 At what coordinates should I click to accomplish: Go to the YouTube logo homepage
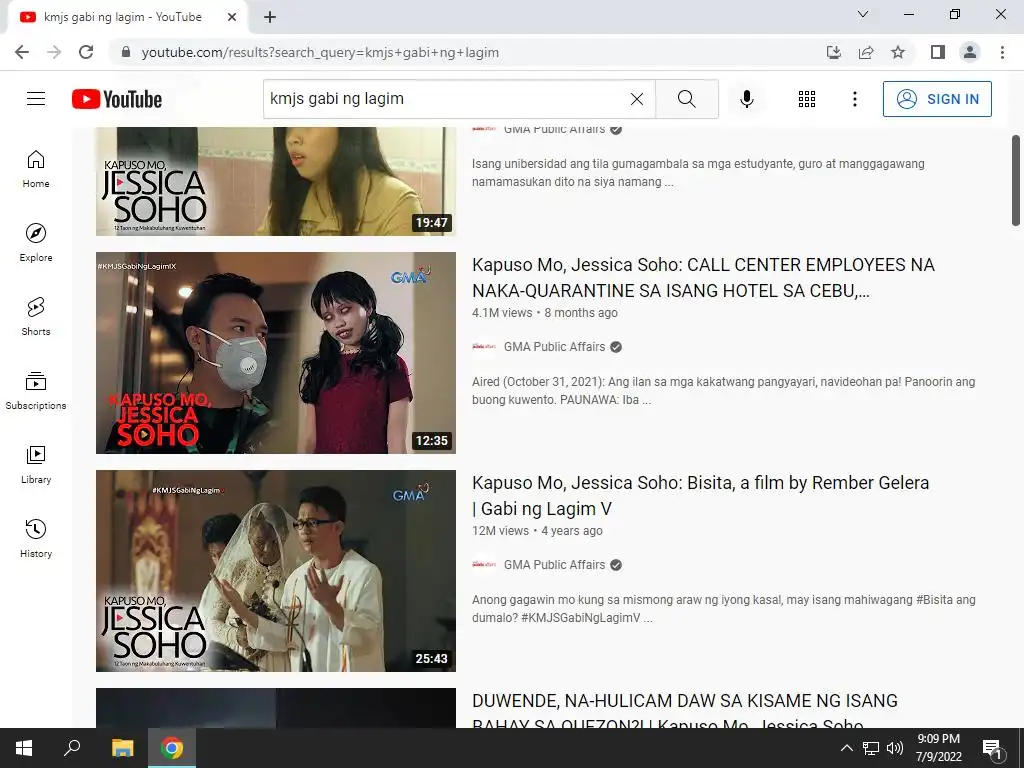tap(117, 99)
